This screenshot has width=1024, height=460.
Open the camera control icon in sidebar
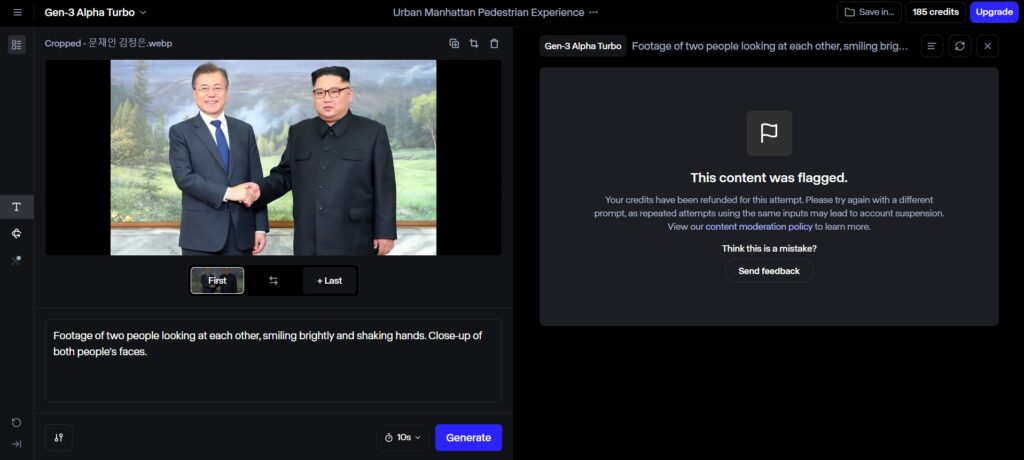click(17, 233)
